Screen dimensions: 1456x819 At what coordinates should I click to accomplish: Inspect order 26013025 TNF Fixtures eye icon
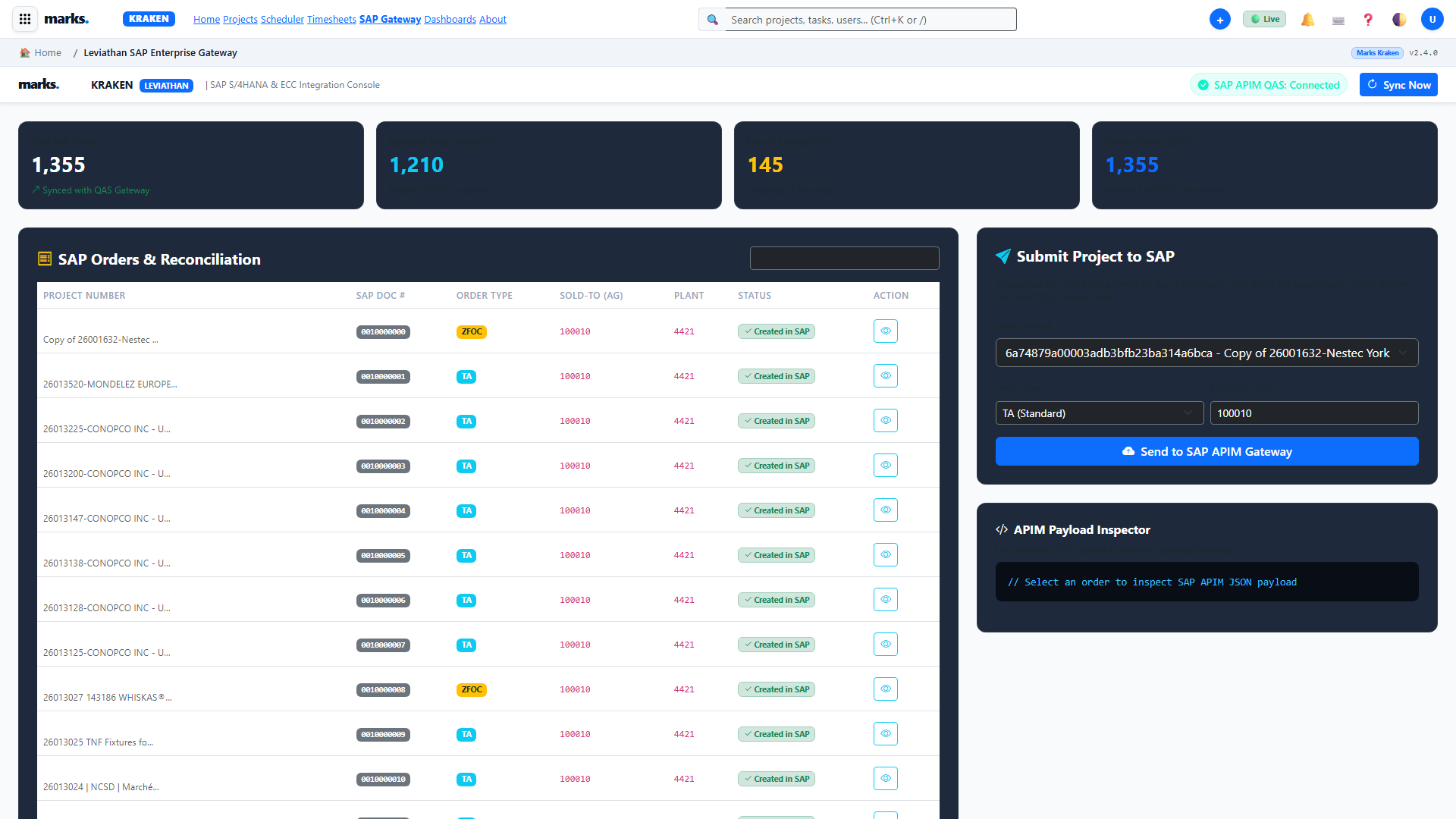point(885,733)
